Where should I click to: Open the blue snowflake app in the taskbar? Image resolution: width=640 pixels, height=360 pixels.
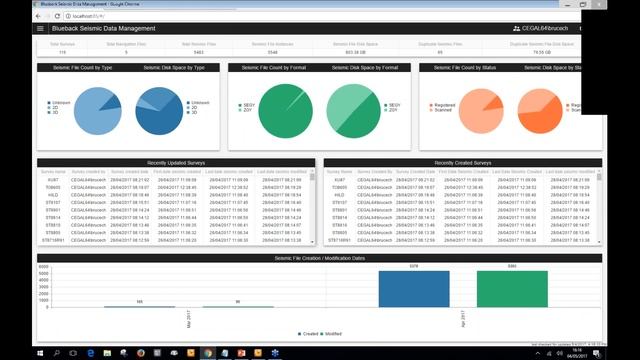(275, 353)
